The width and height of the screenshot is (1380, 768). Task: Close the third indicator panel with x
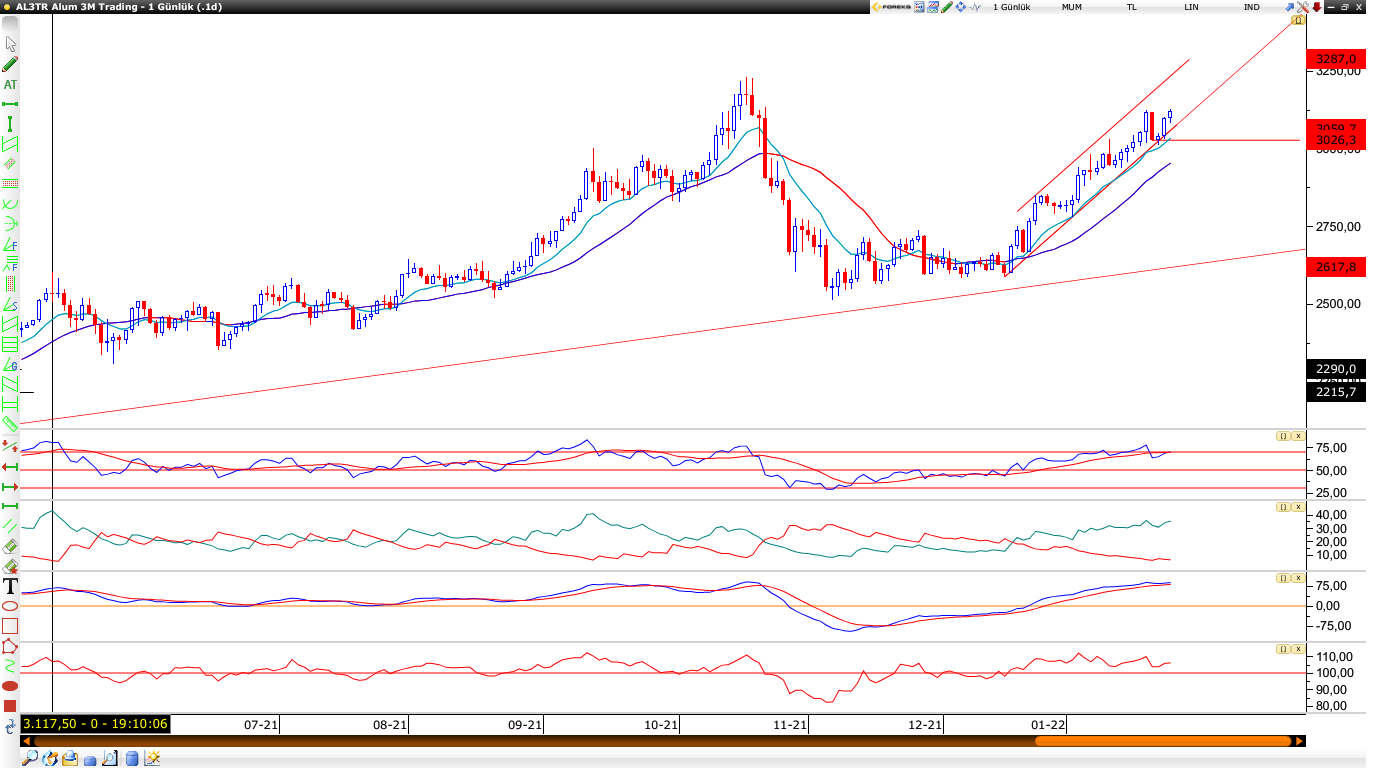1297,578
